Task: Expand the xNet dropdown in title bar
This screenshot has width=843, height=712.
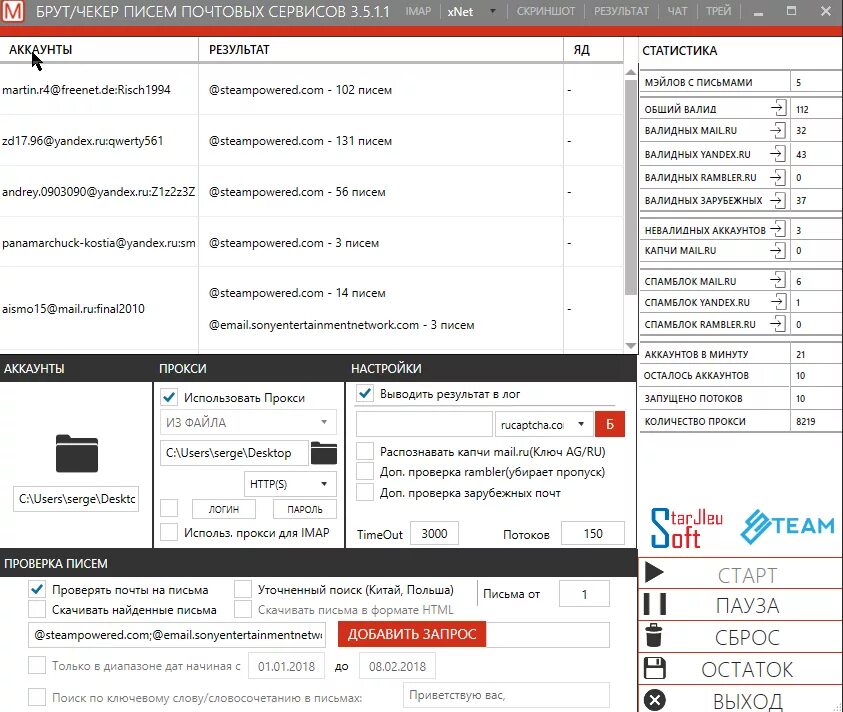Action: tap(492, 11)
